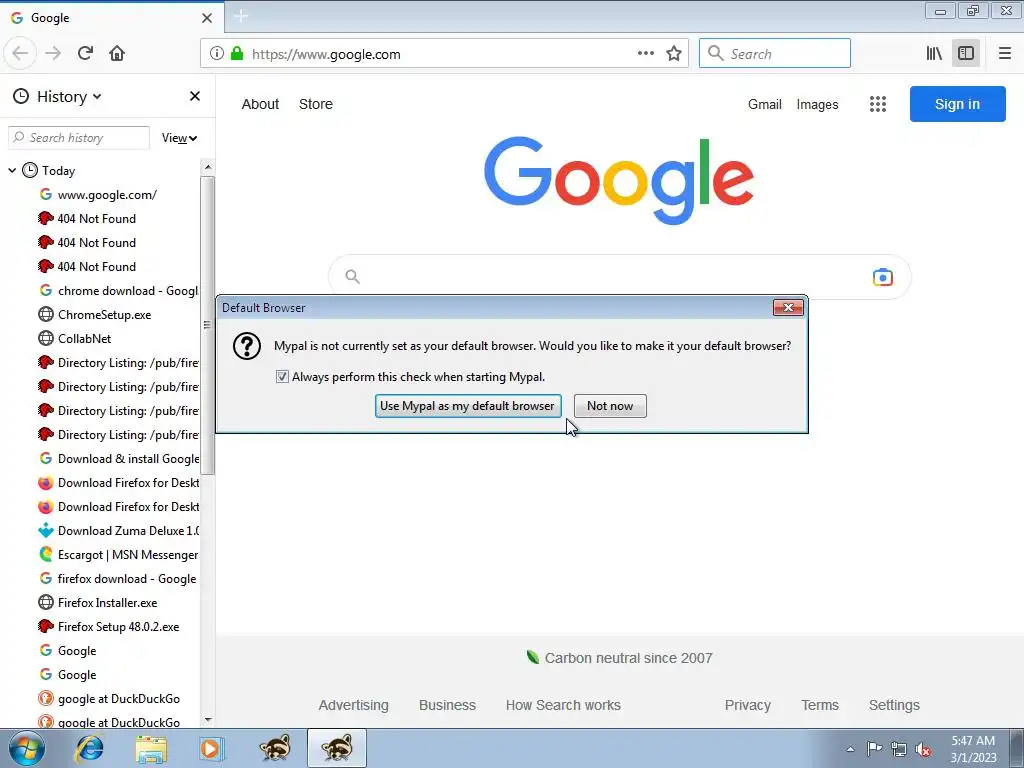The width and height of the screenshot is (1024, 768).
Task: Click the muted volume tray icon
Action: click(923, 749)
